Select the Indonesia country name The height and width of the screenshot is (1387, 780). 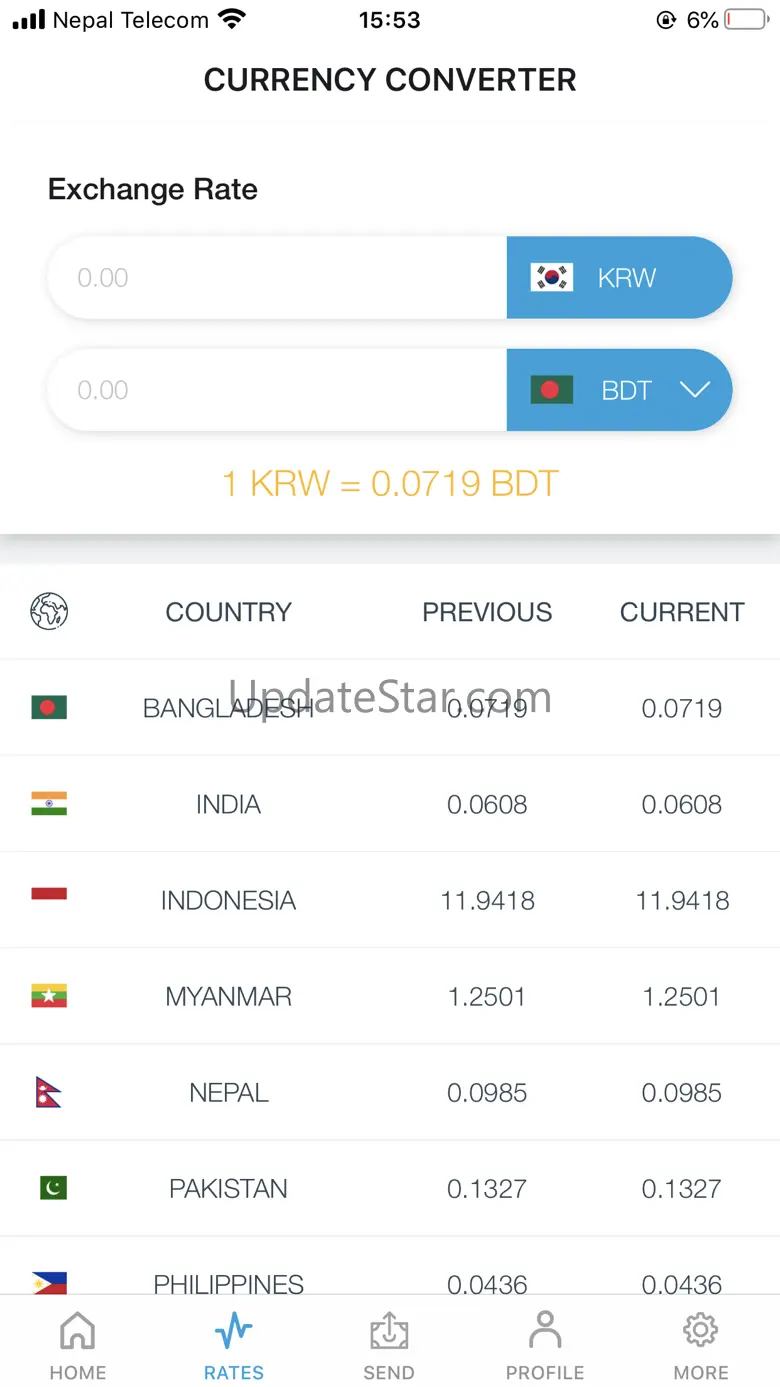[x=229, y=900]
